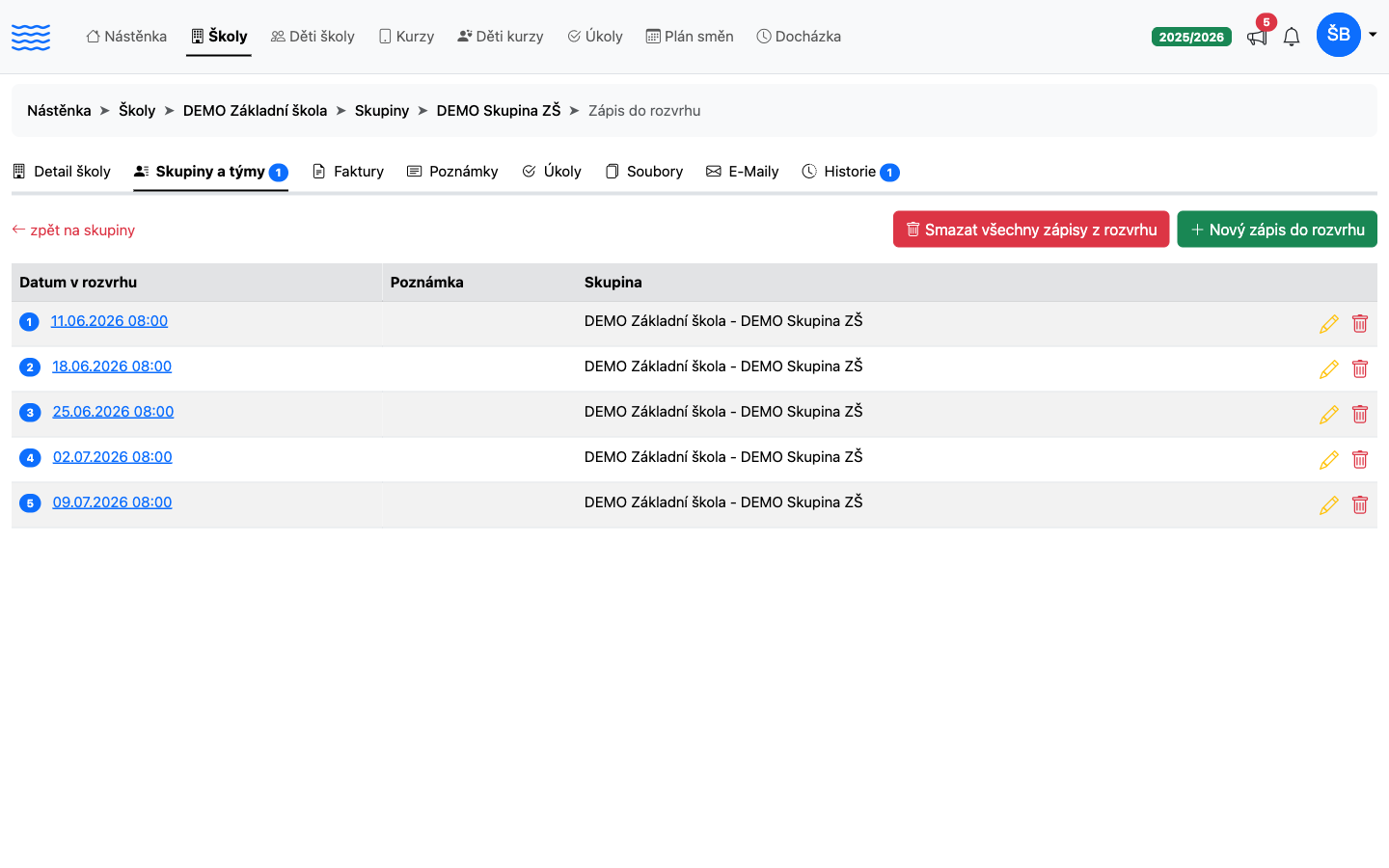This screenshot has width=1389, height=868.
Task: Open the 11.06.2026 08:00 date link
Action: point(109,321)
